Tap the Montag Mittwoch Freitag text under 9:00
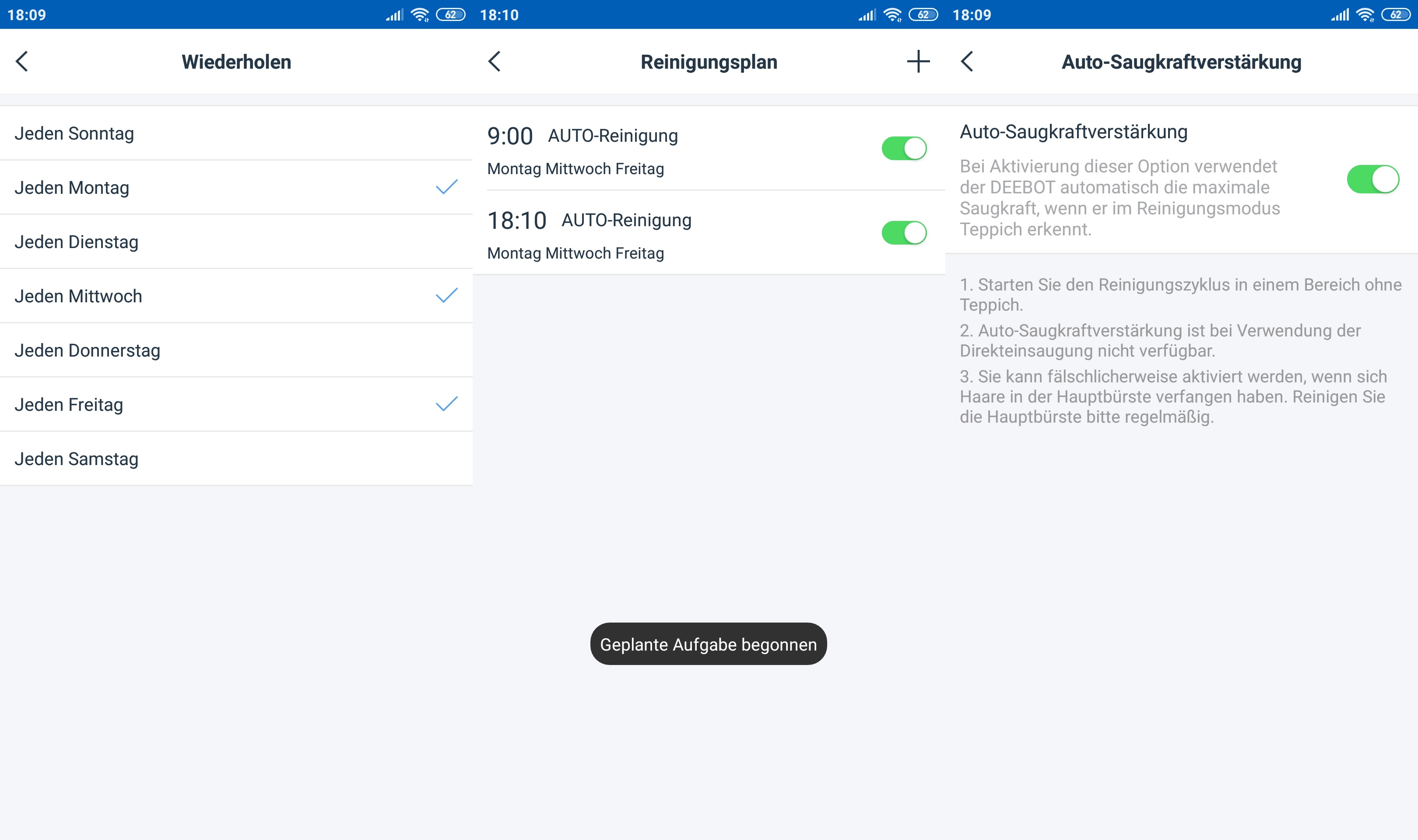The image size is (1418, 840). 576,169
